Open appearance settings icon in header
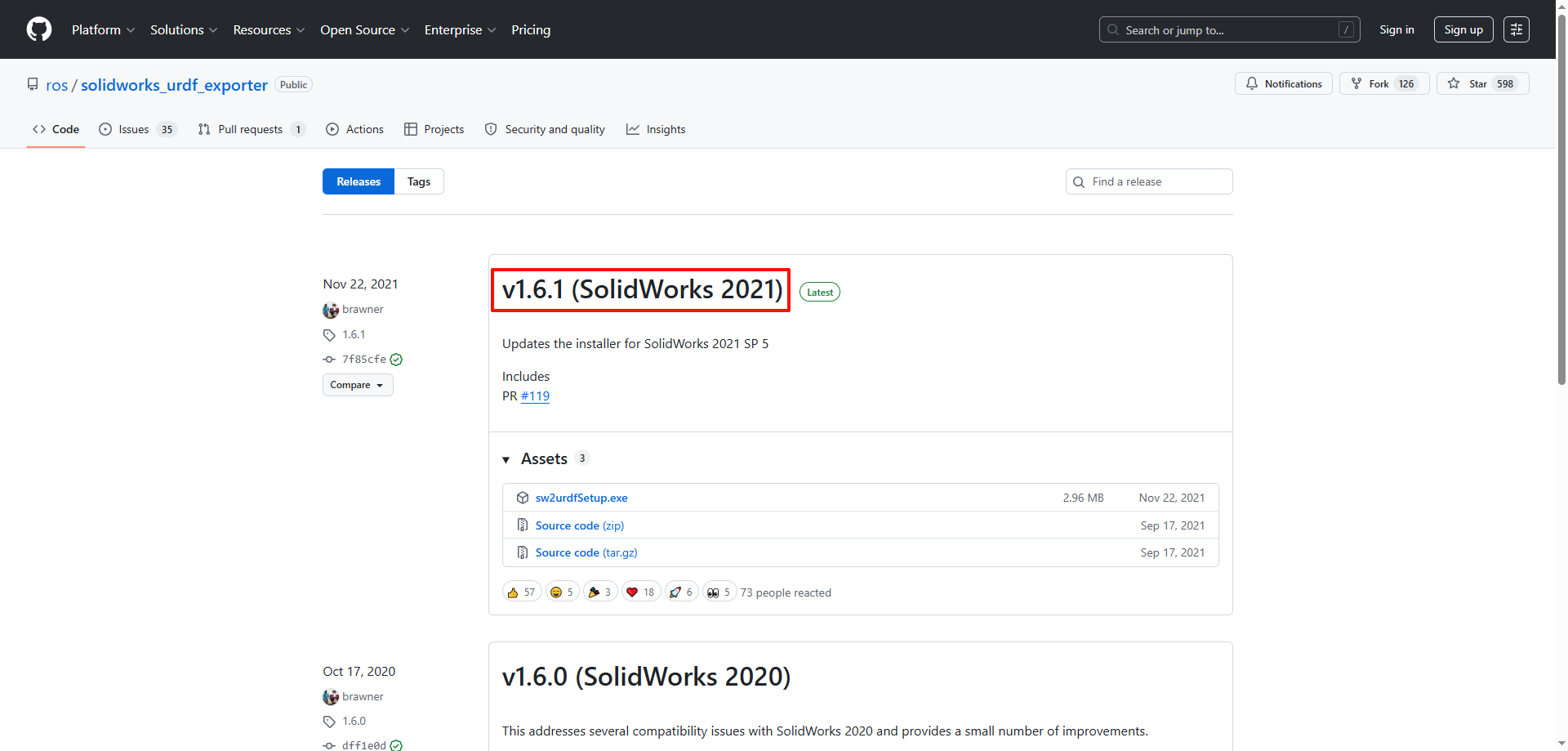 (x=1517, y=29)
